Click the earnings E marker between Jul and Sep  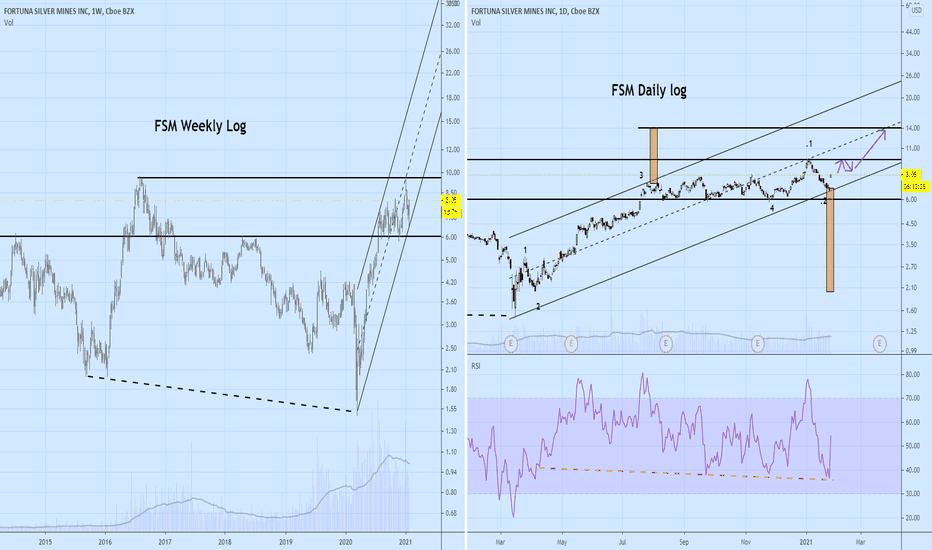pos(666,343)
